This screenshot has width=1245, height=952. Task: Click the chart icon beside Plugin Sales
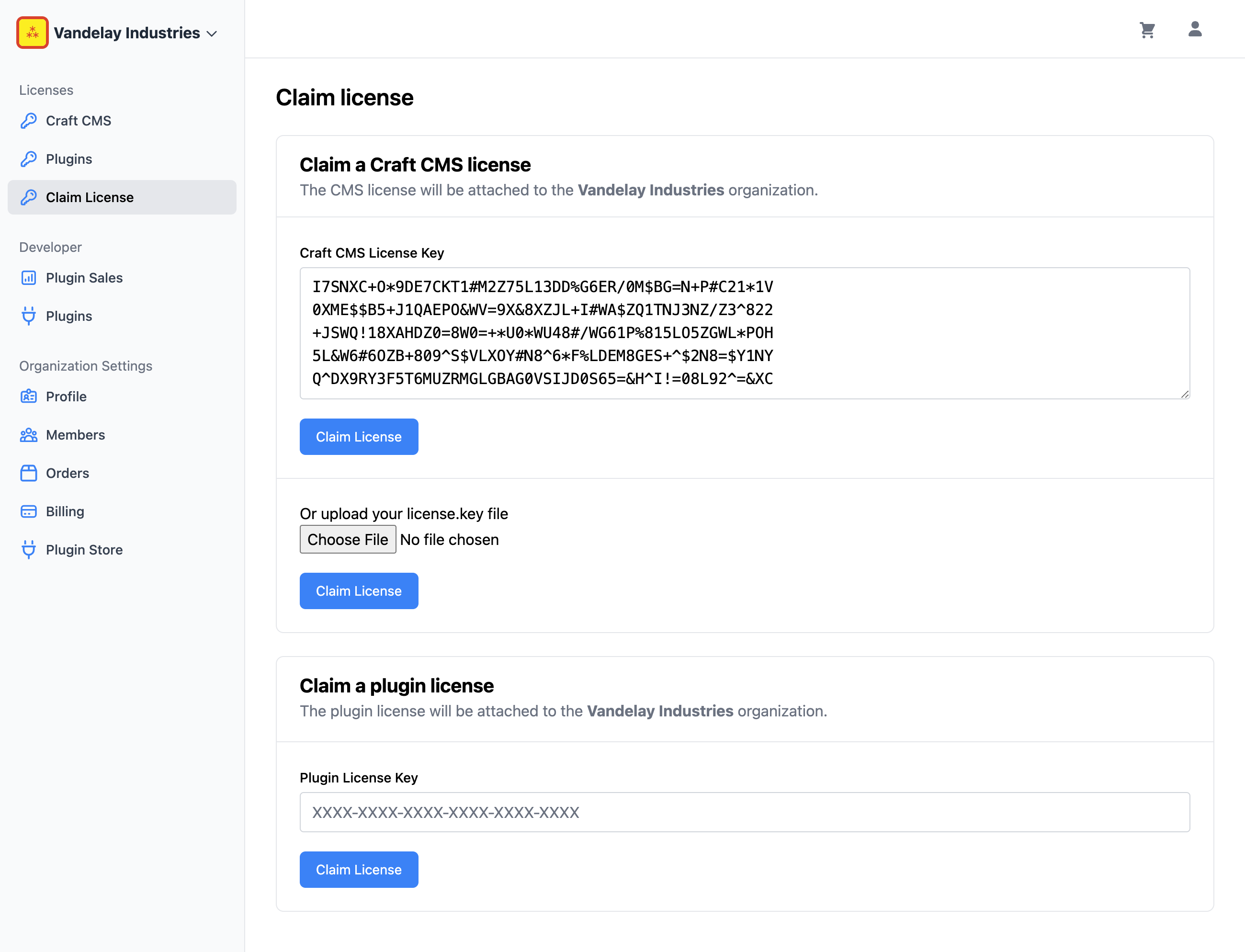click(x=28, y=278)
